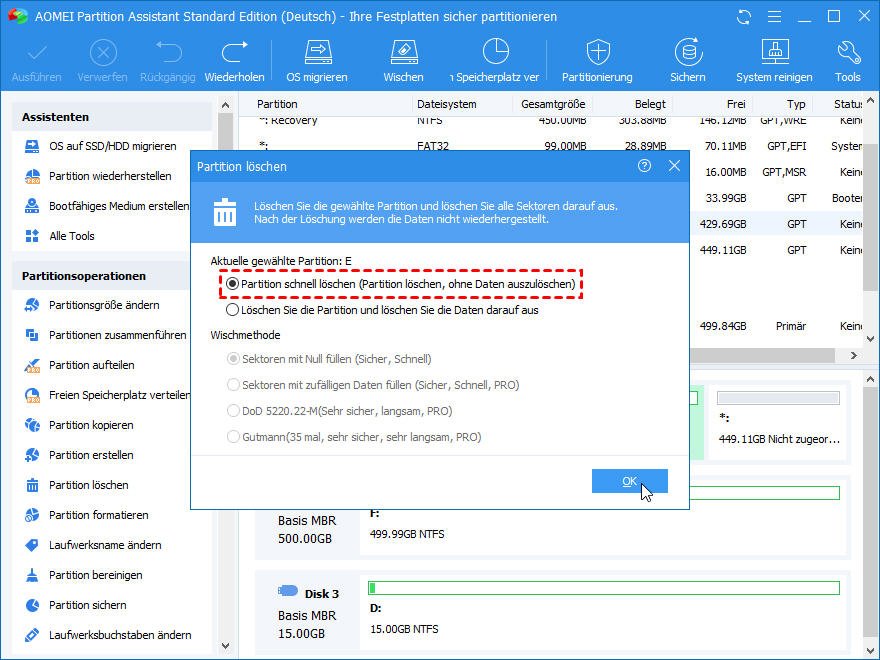The width and height of the screenshot is (880, 660).
Task: Open Partition wiederherstellen assistant
Action: tap(98, 176)
